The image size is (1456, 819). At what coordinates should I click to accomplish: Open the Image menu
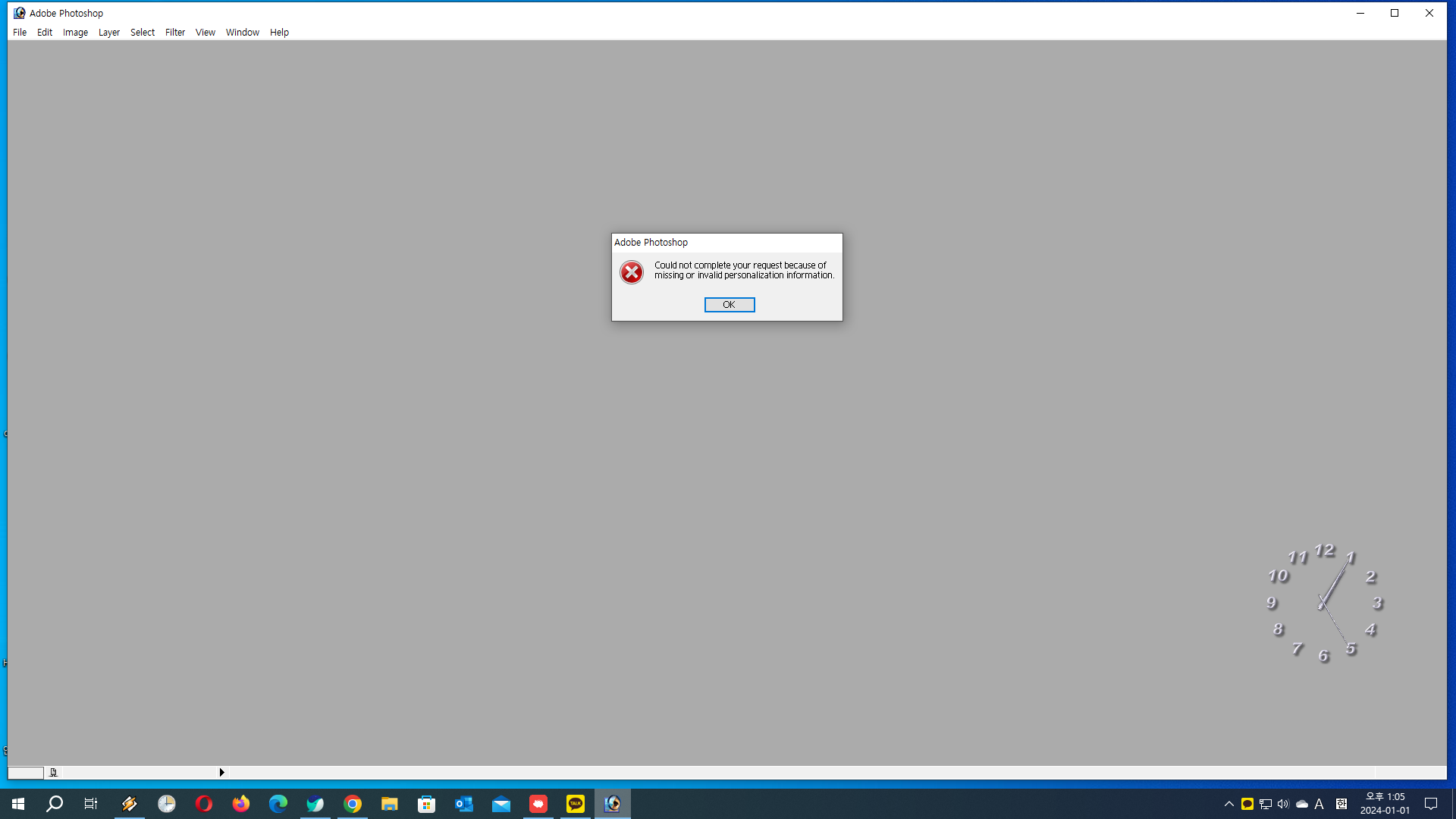pyautogui.click(x=75, y=33)
